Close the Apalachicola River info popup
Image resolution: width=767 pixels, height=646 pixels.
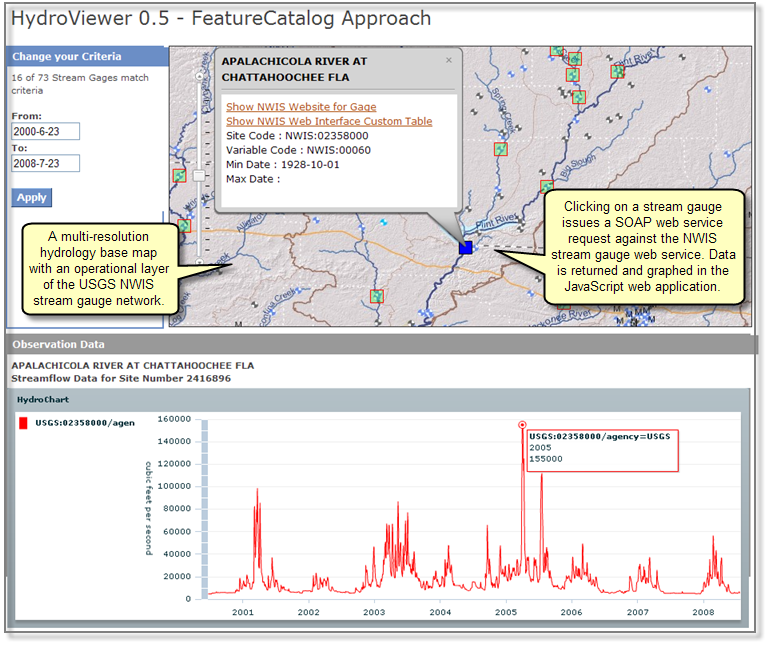pos(449,60)
